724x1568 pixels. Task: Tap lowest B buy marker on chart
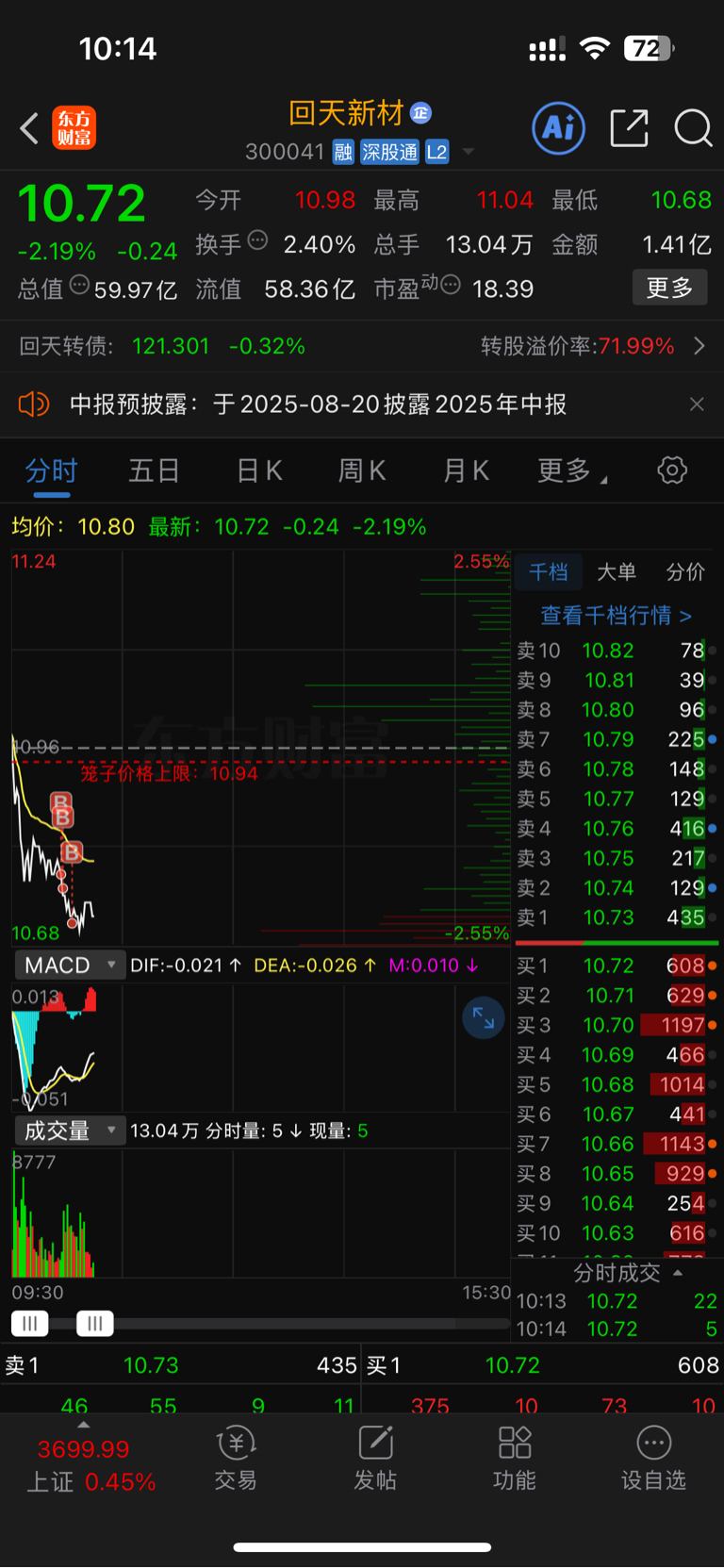click(72, 852)
